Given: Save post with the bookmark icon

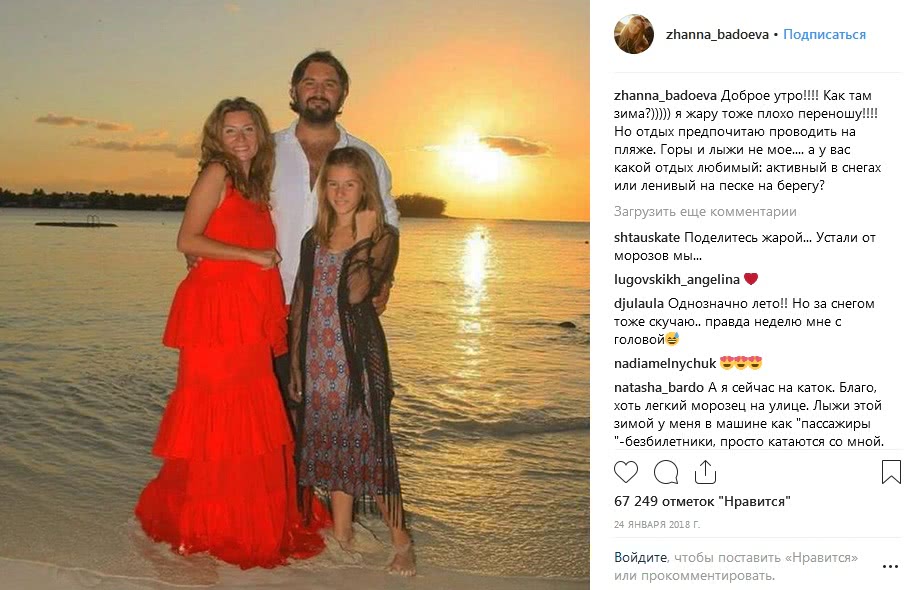Looking at the screenshot, I should (x=890, y=472).
